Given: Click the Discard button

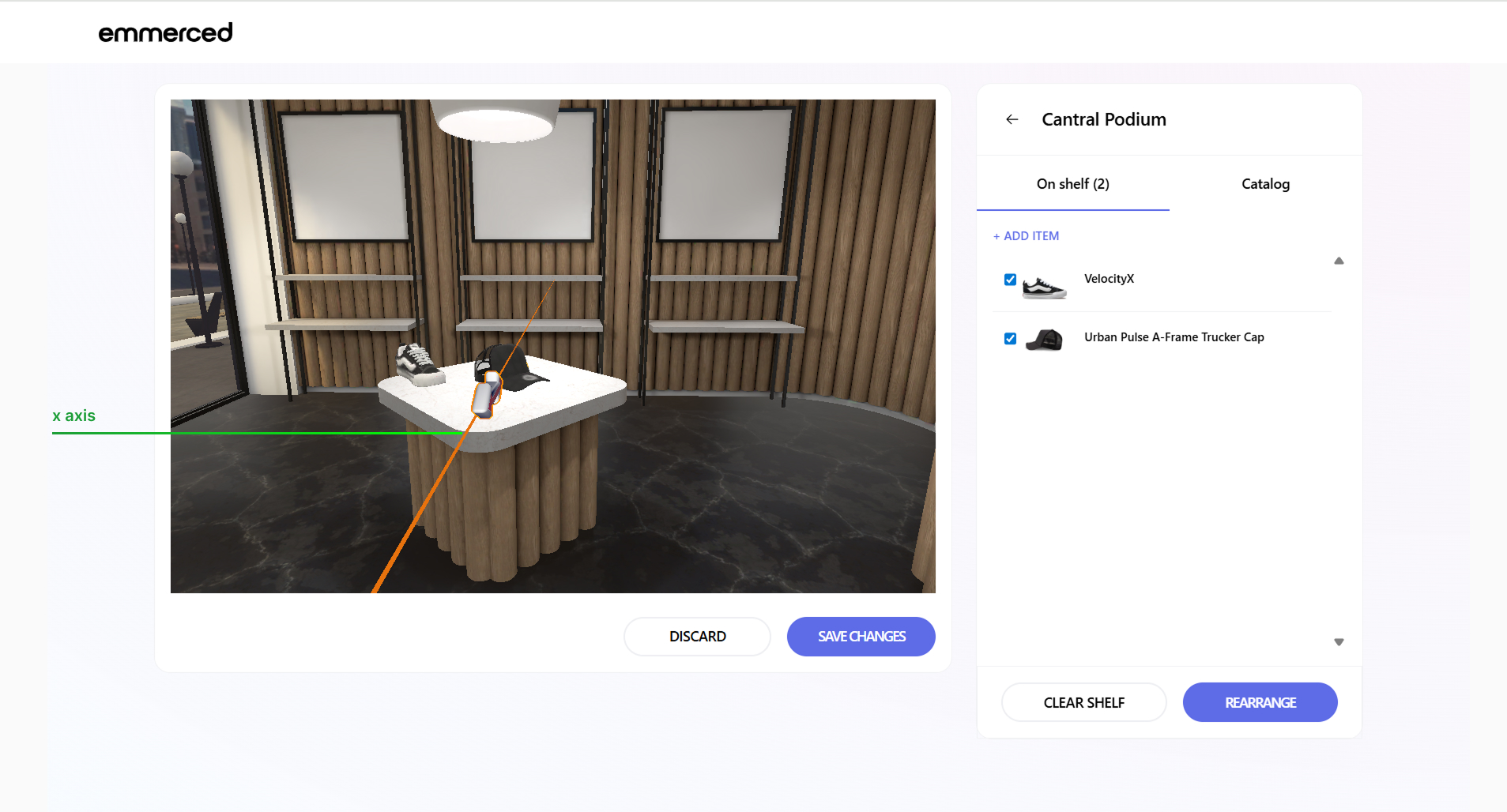Looking at the screenshot, I should tap(697, 637).
